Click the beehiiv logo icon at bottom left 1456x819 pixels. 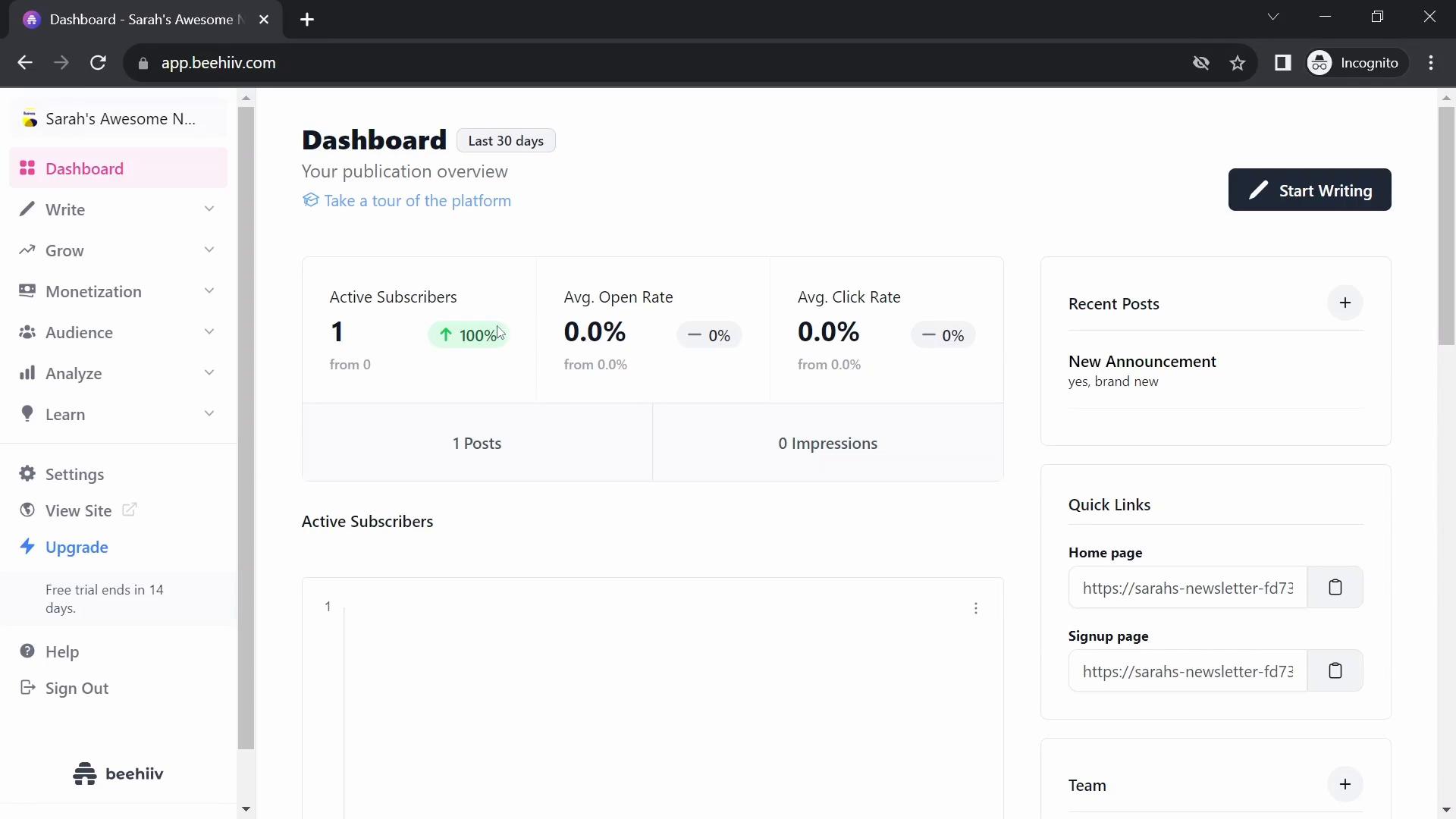[x=84, y=774]
